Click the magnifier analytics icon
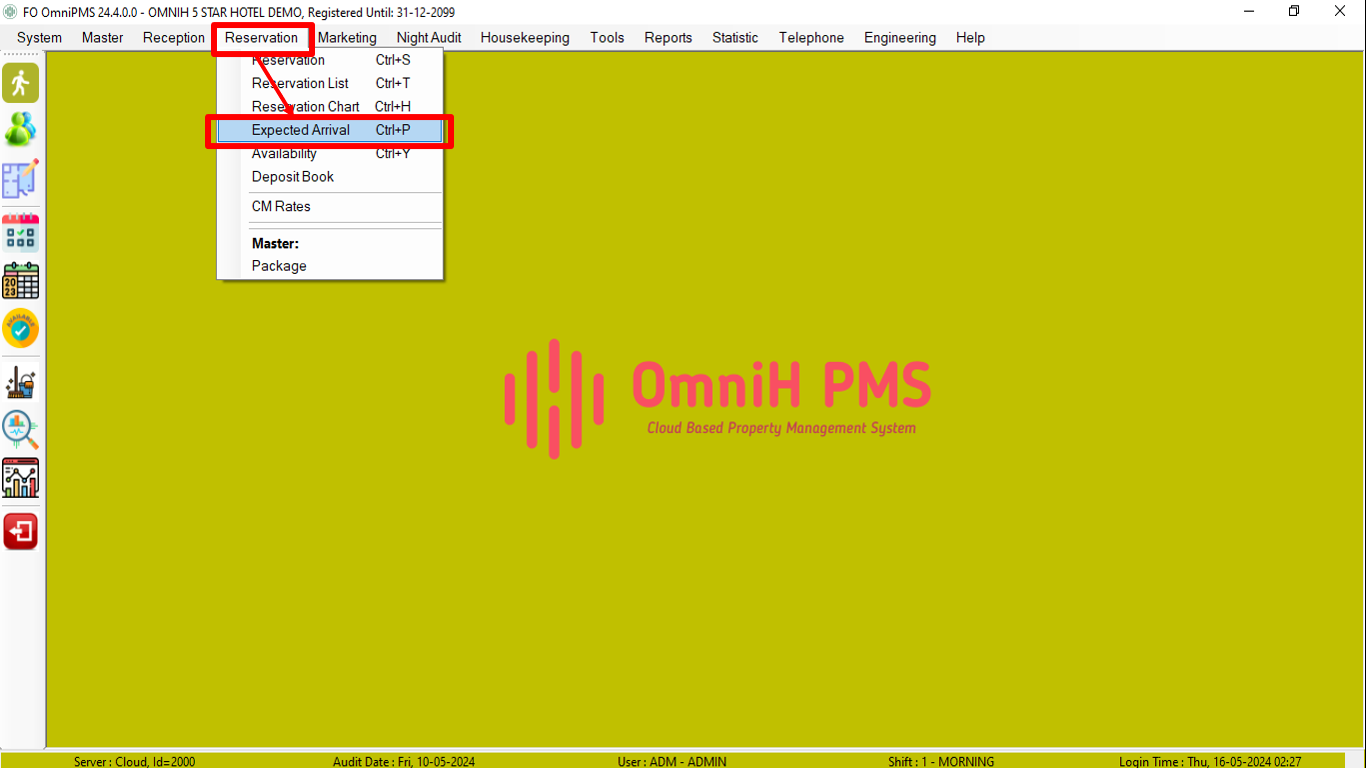The height and width of the screenshot is (768, 1366). click(x=21, y=430)
